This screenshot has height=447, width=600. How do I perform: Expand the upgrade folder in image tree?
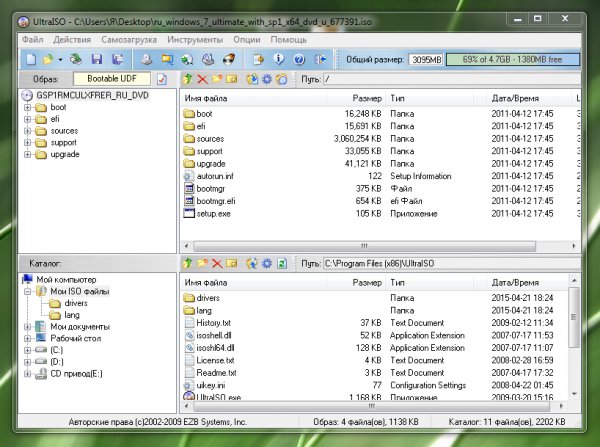click(27, 155)
